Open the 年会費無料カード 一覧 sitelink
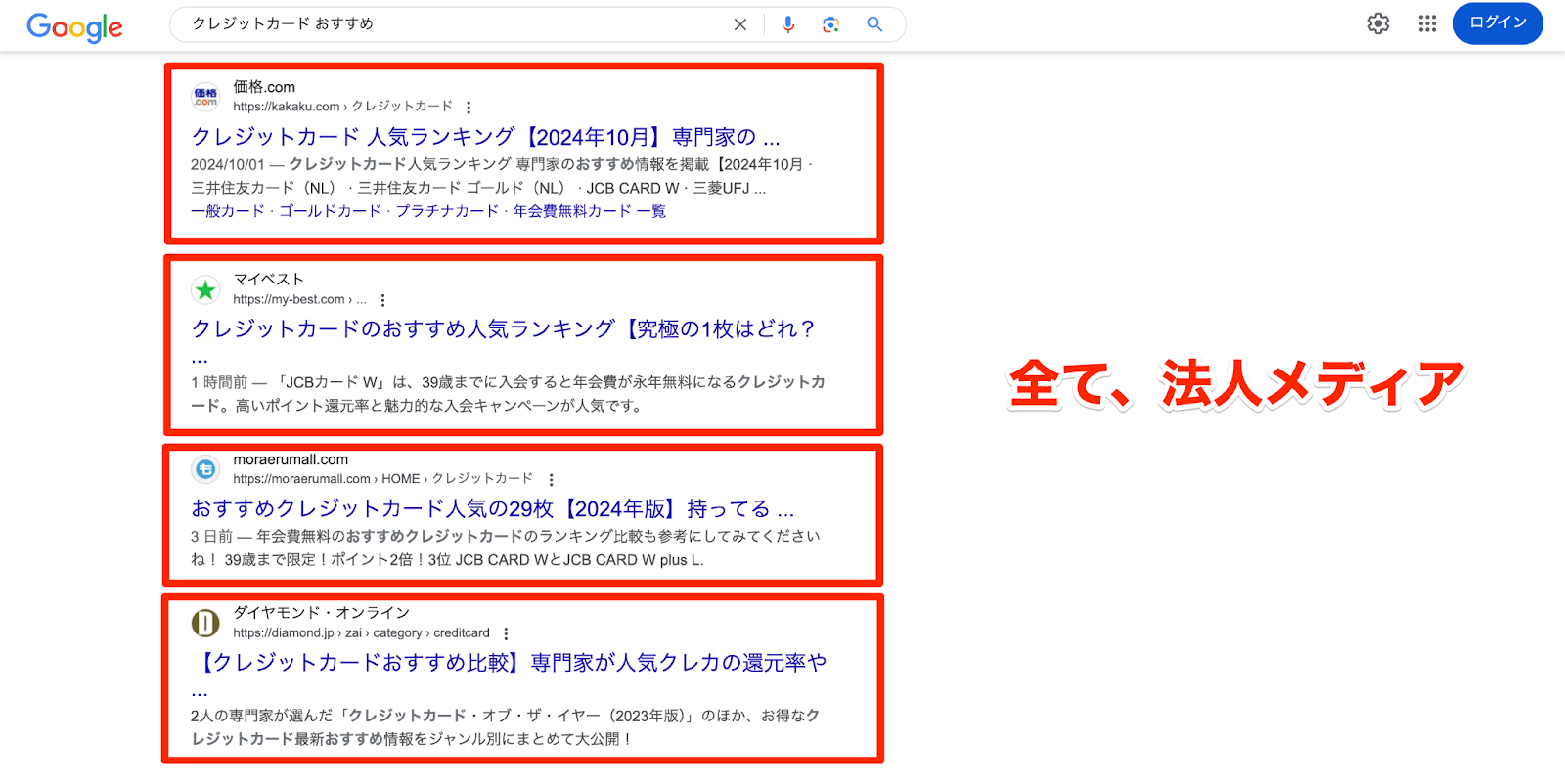This screenshot has height=784, width=1565. click(x=589, y=211)
